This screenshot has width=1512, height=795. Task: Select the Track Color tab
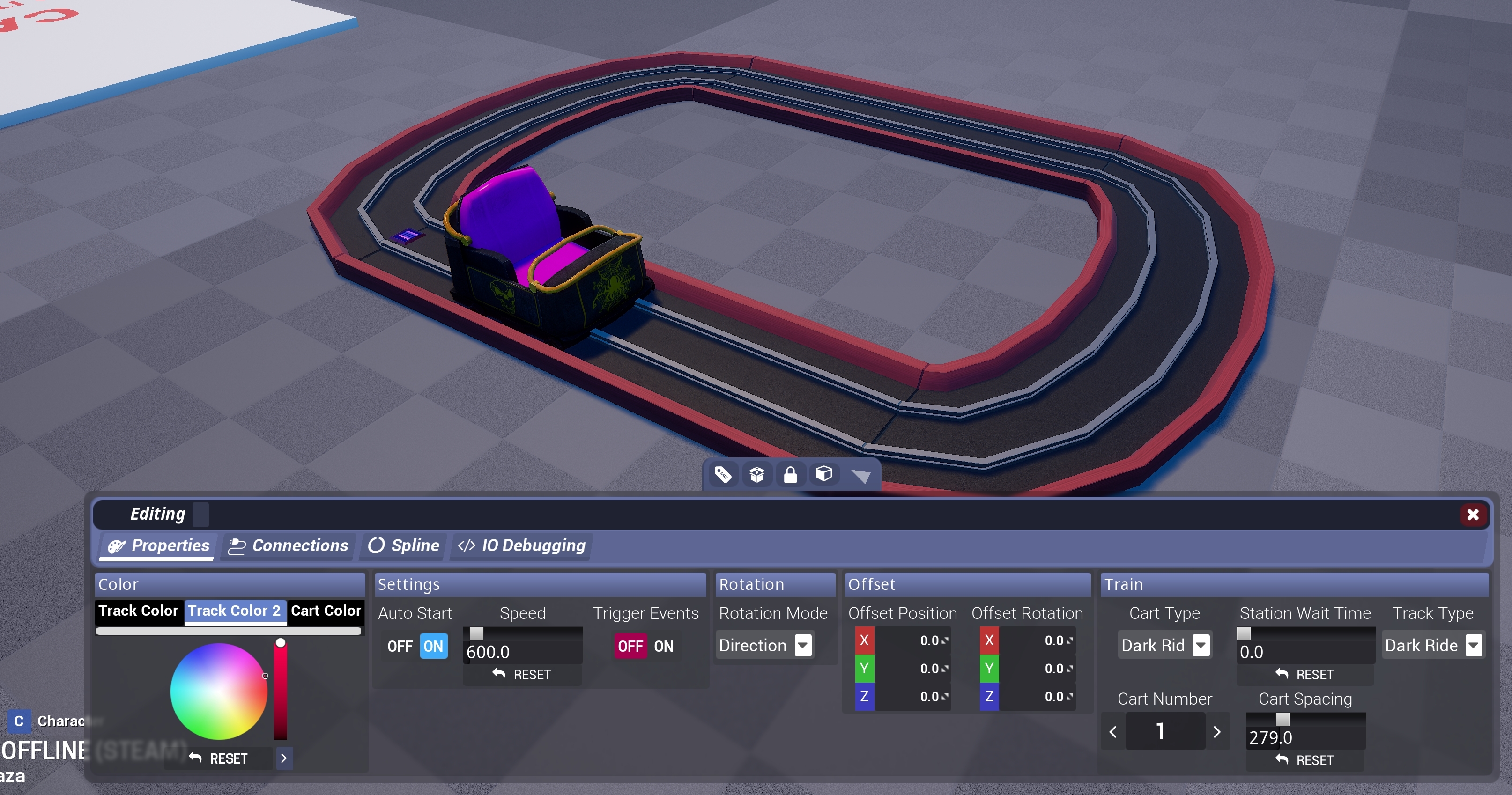click(x=139, y=611)
